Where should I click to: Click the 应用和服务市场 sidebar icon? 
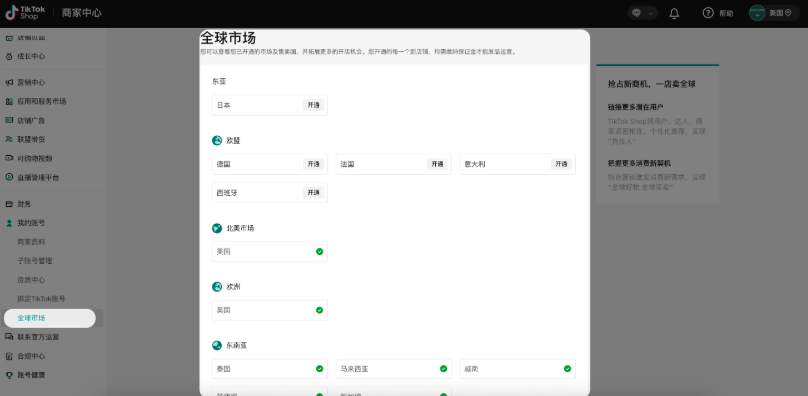[x=9, y=102]
